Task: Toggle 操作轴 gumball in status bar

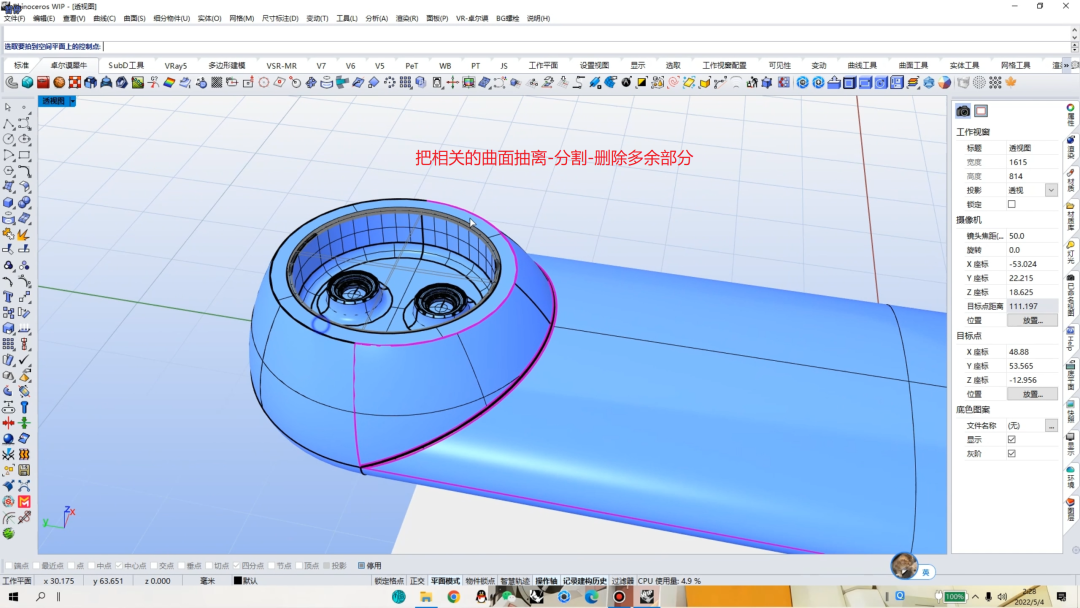Action: coord(546,581)
